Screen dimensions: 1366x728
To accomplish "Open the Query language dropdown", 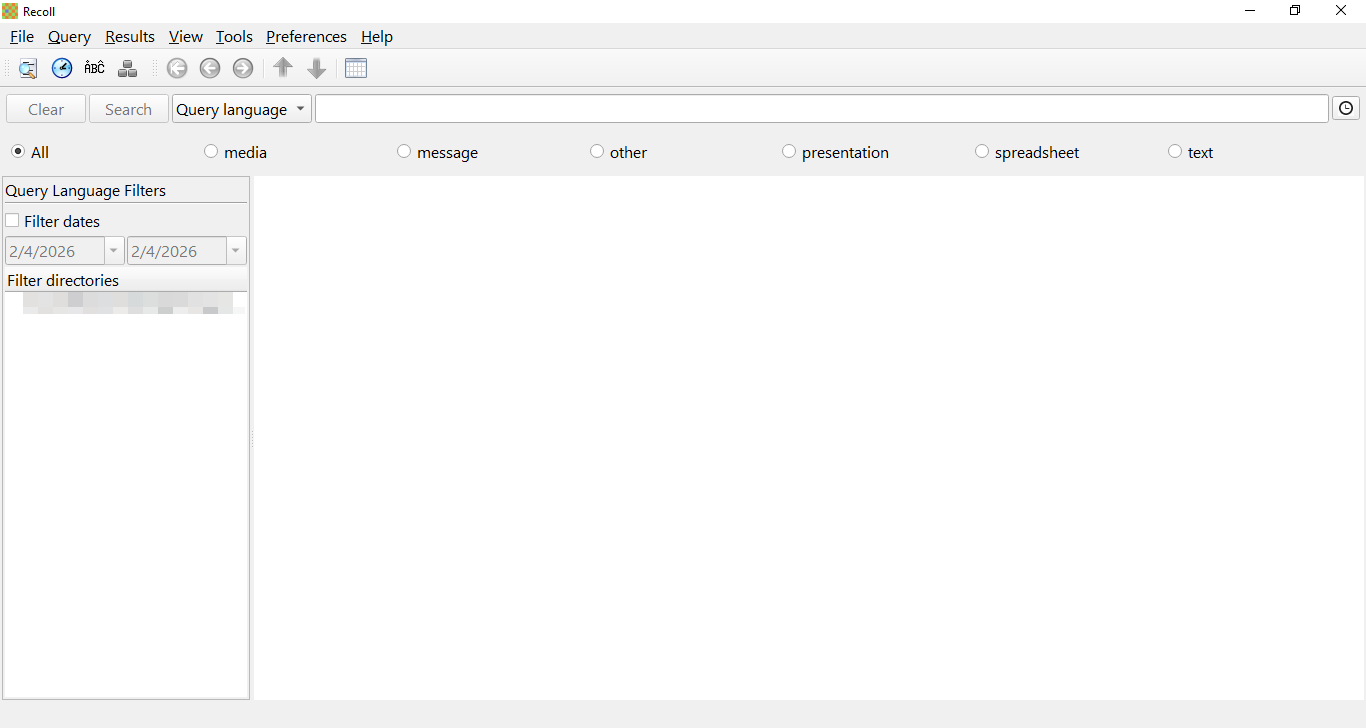I will [x=242, y=109].
